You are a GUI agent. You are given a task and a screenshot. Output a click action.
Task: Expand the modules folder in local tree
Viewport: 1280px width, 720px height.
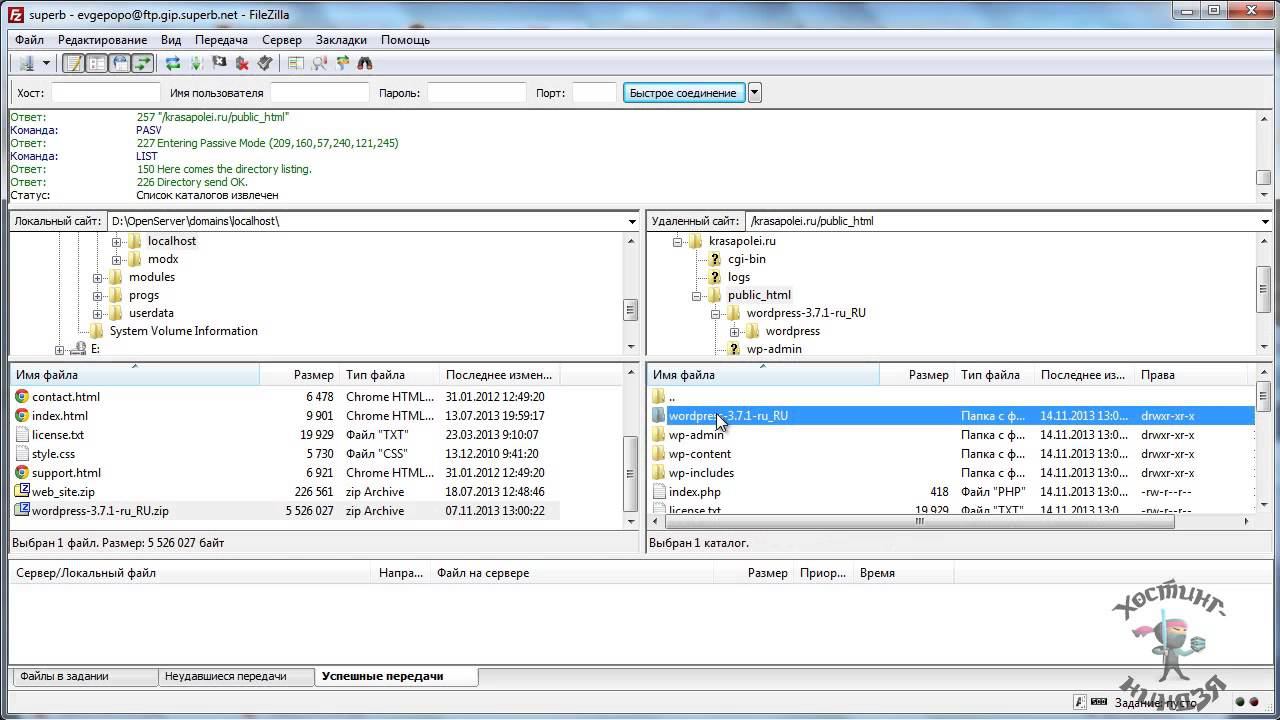click(x=98, y=277)
